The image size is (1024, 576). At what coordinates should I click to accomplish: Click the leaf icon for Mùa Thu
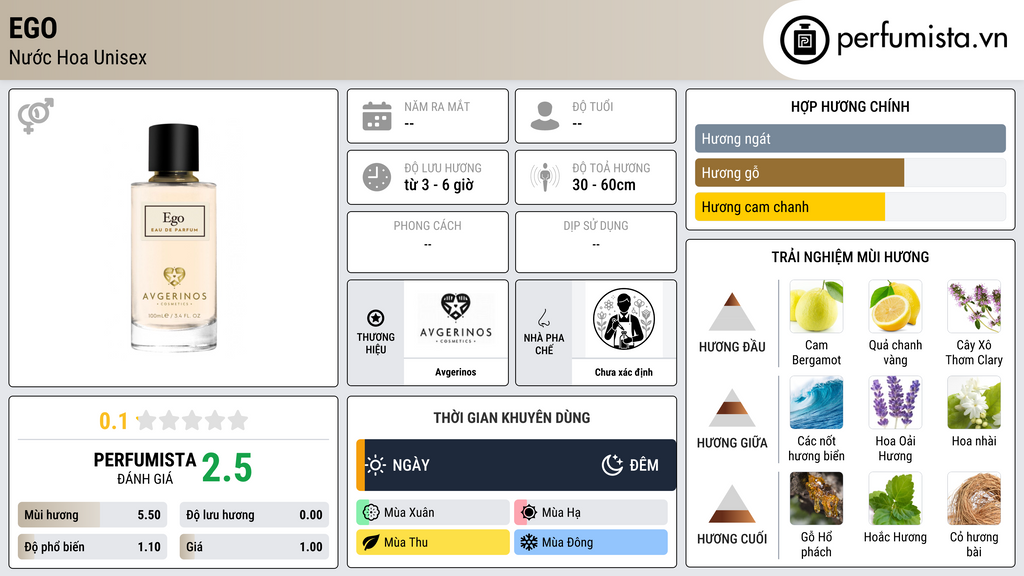pos(371,543)
